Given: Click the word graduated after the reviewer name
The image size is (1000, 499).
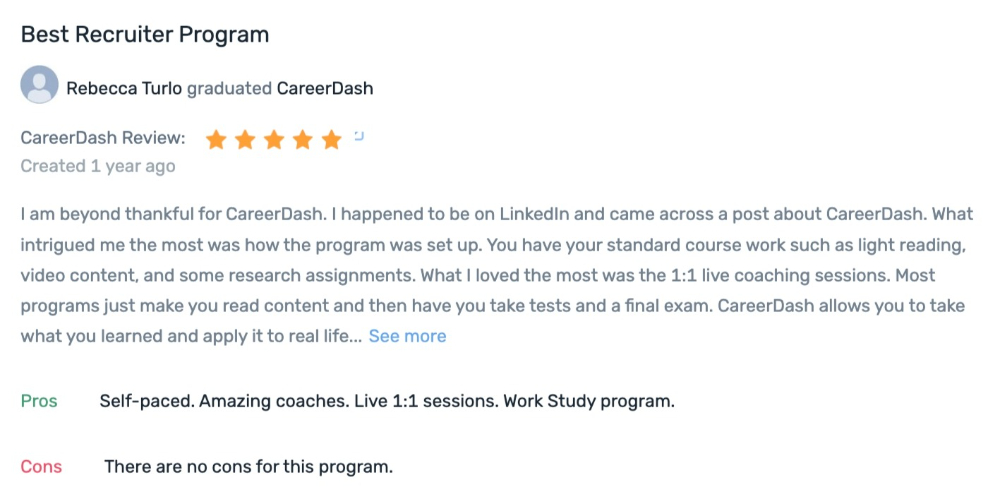Looking at the screenshot, I should pos(229,88).
